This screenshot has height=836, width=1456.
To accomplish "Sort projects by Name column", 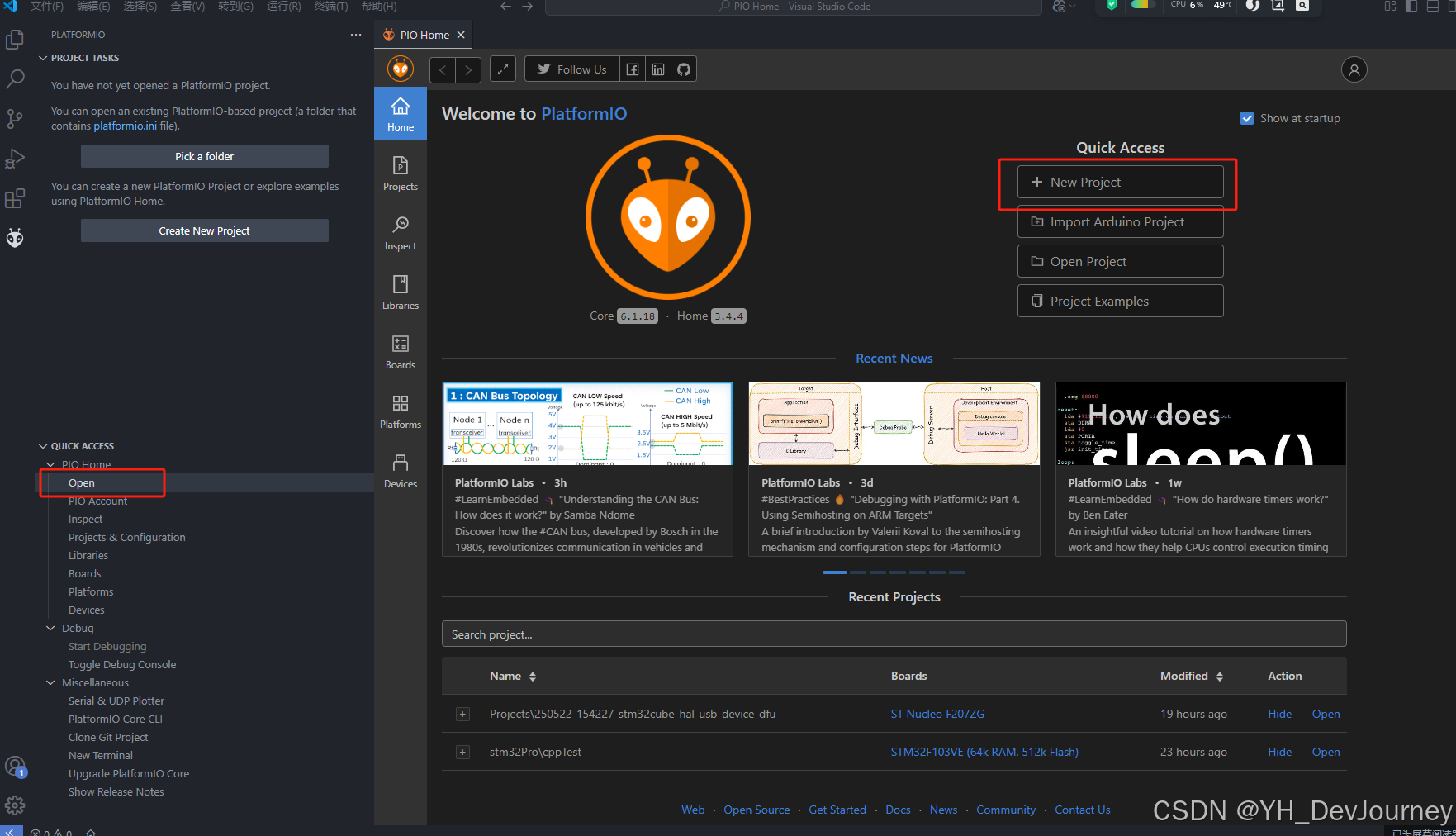I will (x=513, y=676).
